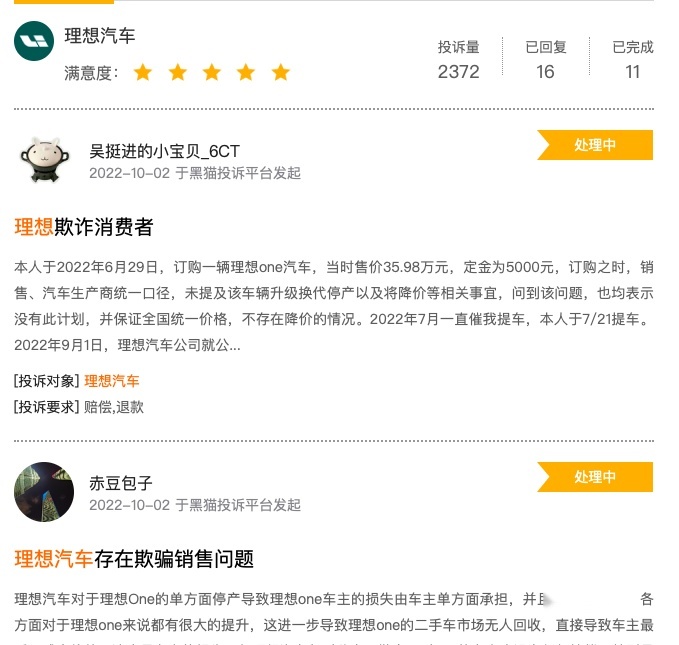Open complaint 理想汽车存在欺骗销售问题

tap(134, 558)
